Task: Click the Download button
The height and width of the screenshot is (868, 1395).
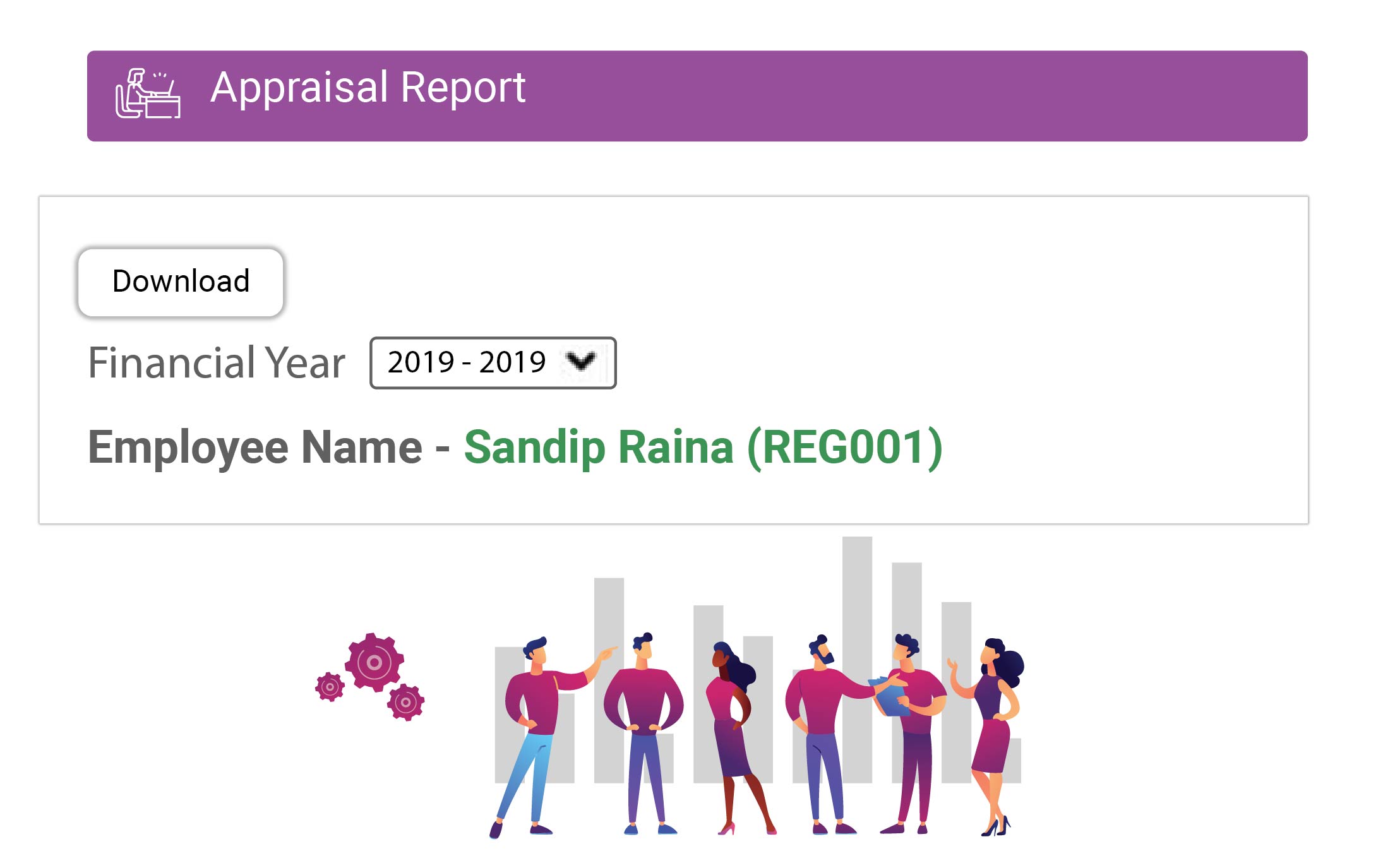Action: pos(181,282)
